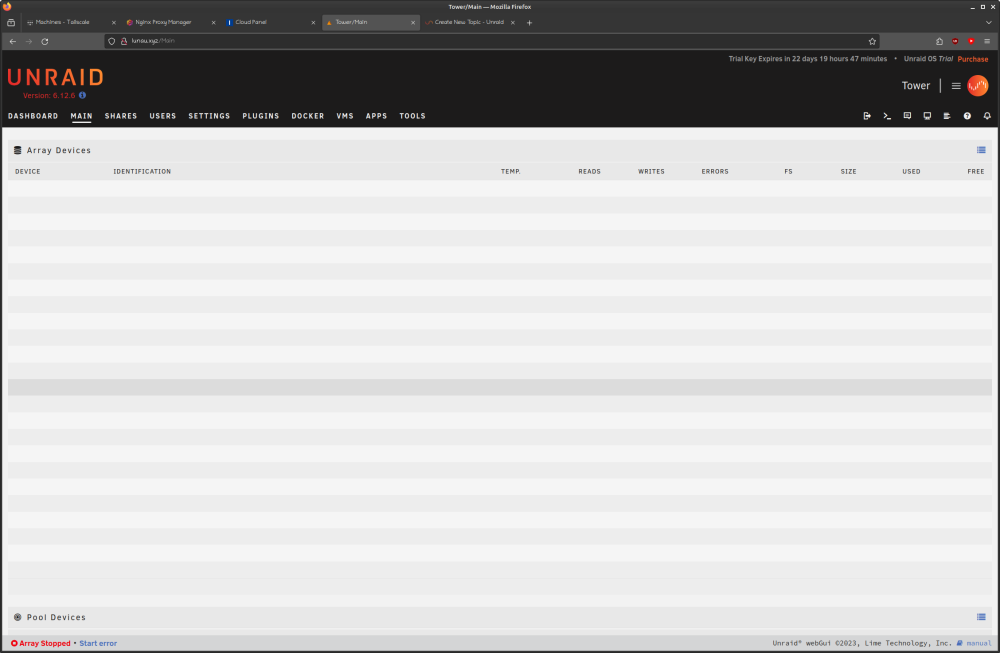The width and height of the screenshot is (1000, 653).
Task: Click the Array Devices section icon
Action: [18, 150]
